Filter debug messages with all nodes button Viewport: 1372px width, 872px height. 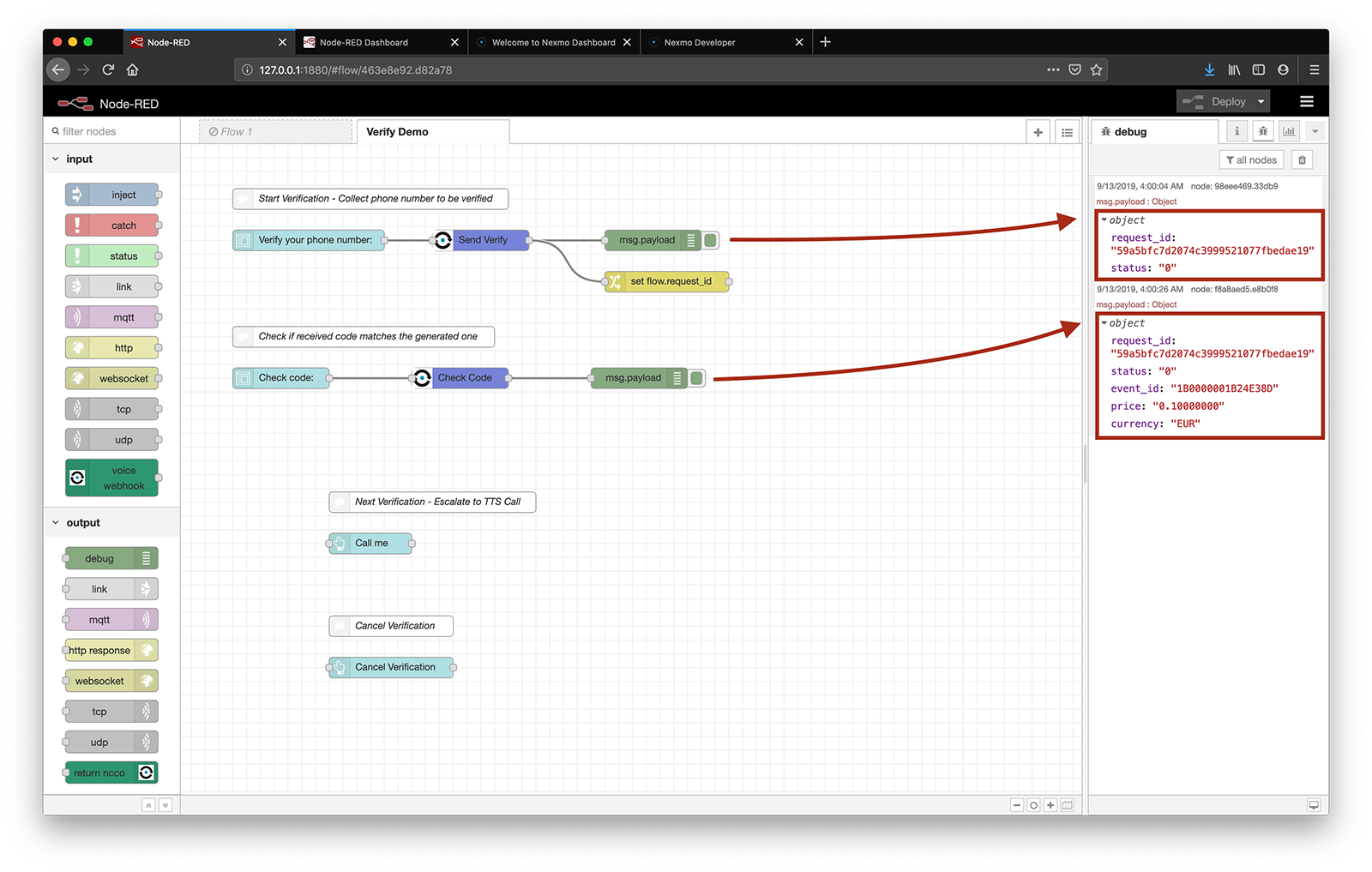click(1250, 159)
